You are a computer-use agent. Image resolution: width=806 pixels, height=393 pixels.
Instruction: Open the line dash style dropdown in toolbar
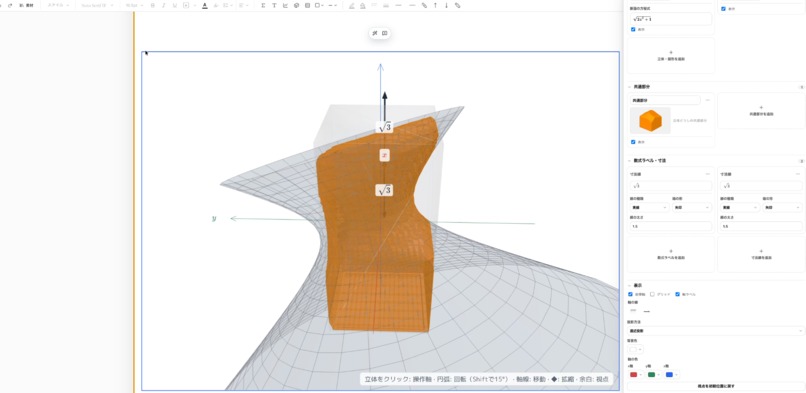(x=332, y=5)
